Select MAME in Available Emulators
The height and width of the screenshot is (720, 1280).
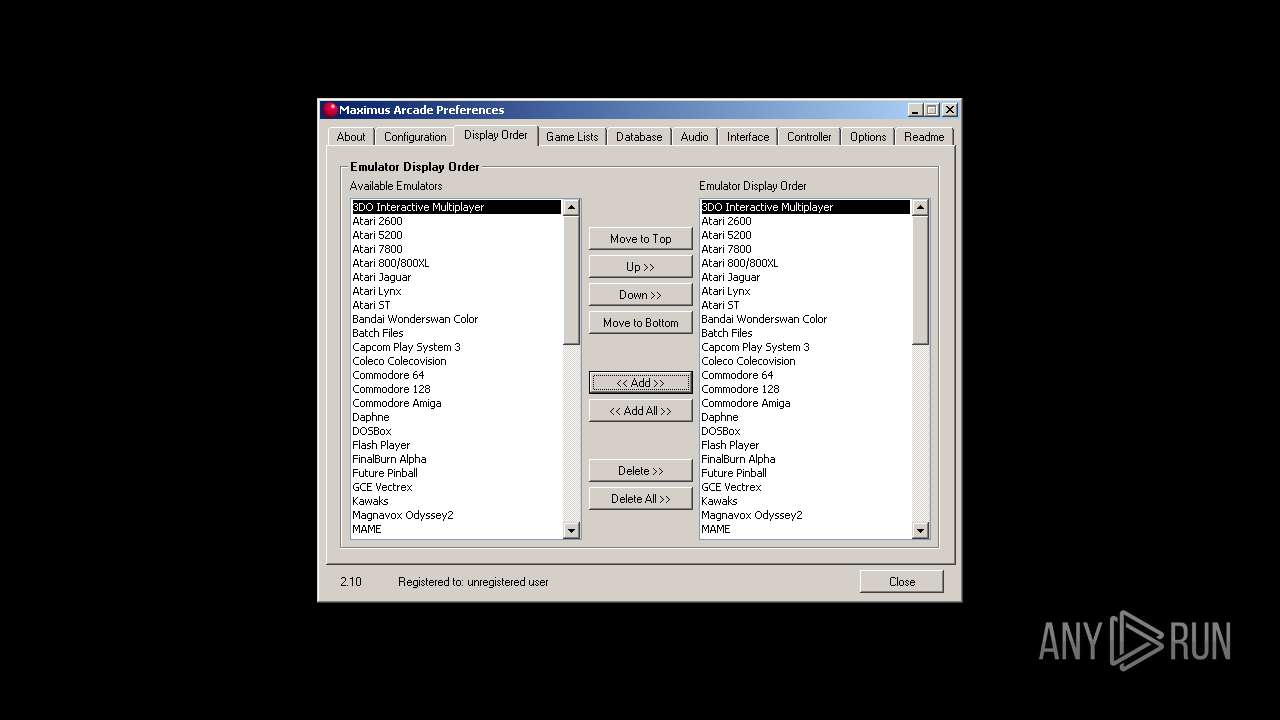tap(456, 529)
